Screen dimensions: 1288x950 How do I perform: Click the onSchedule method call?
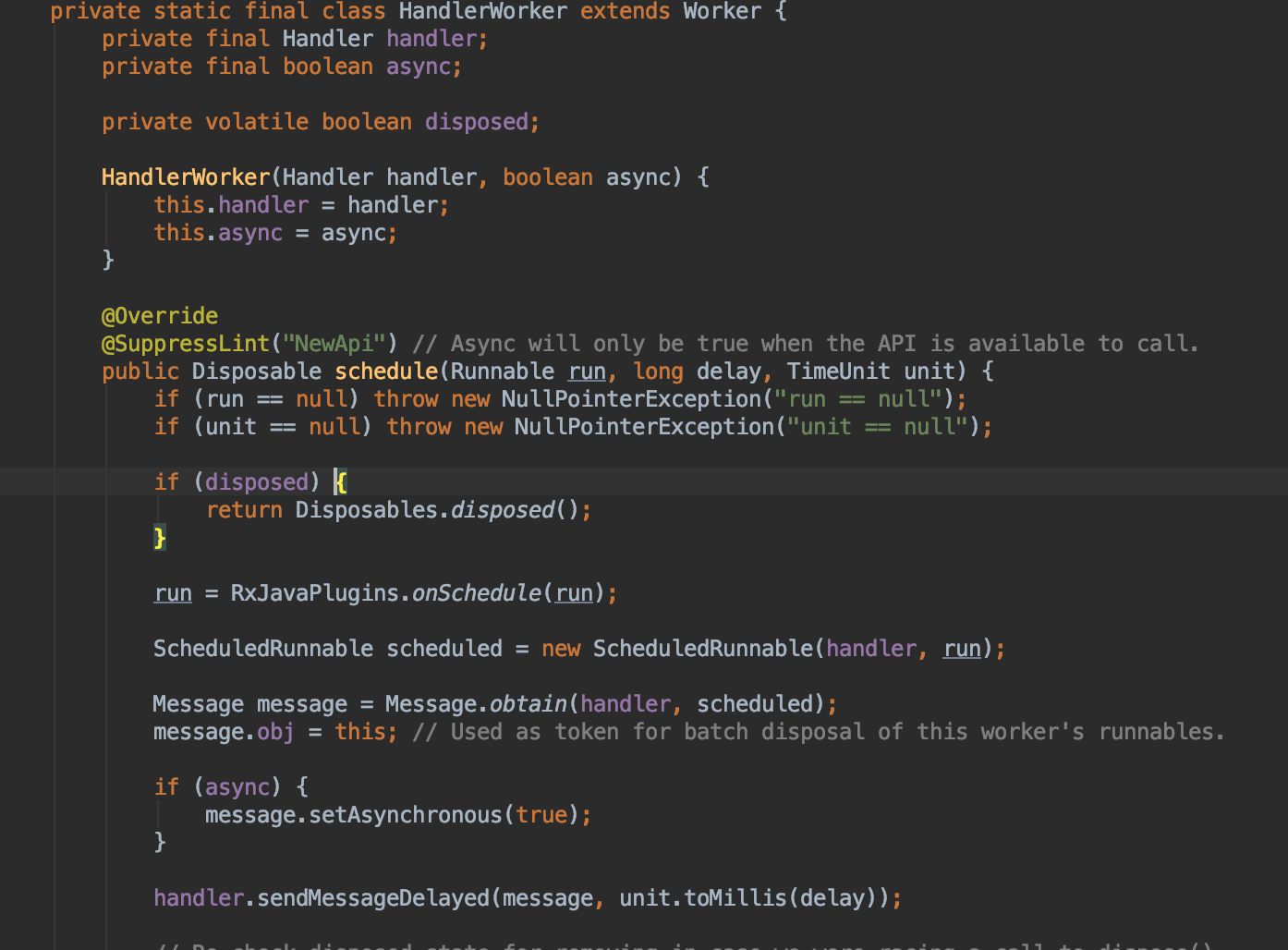[476, 593]
